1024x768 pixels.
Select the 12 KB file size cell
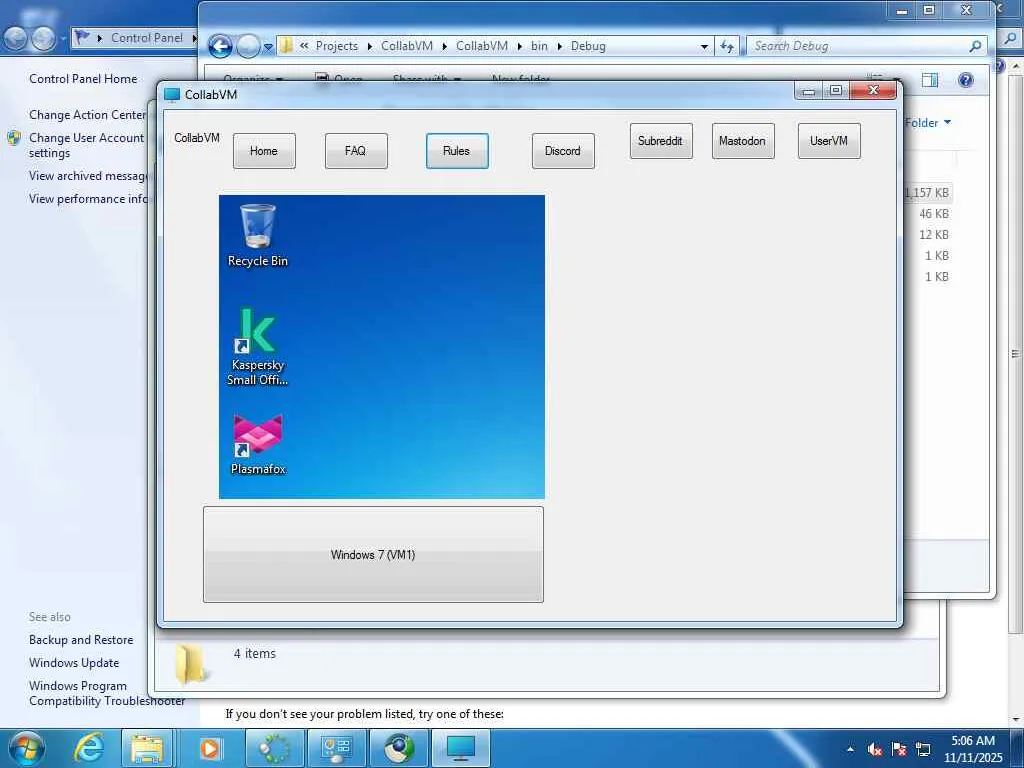934,234
